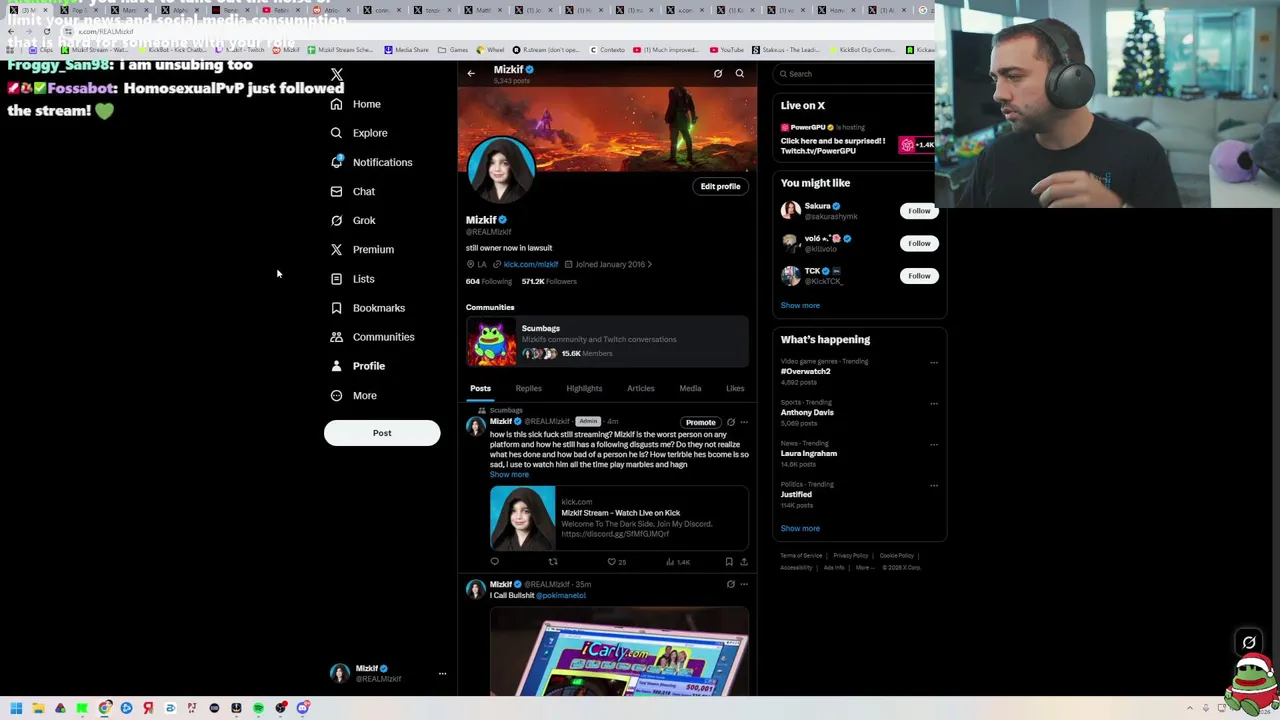Screen dimensions: 1280x720
Task: Go to Profile in the sidebar
Action: (x=358, y=366)
